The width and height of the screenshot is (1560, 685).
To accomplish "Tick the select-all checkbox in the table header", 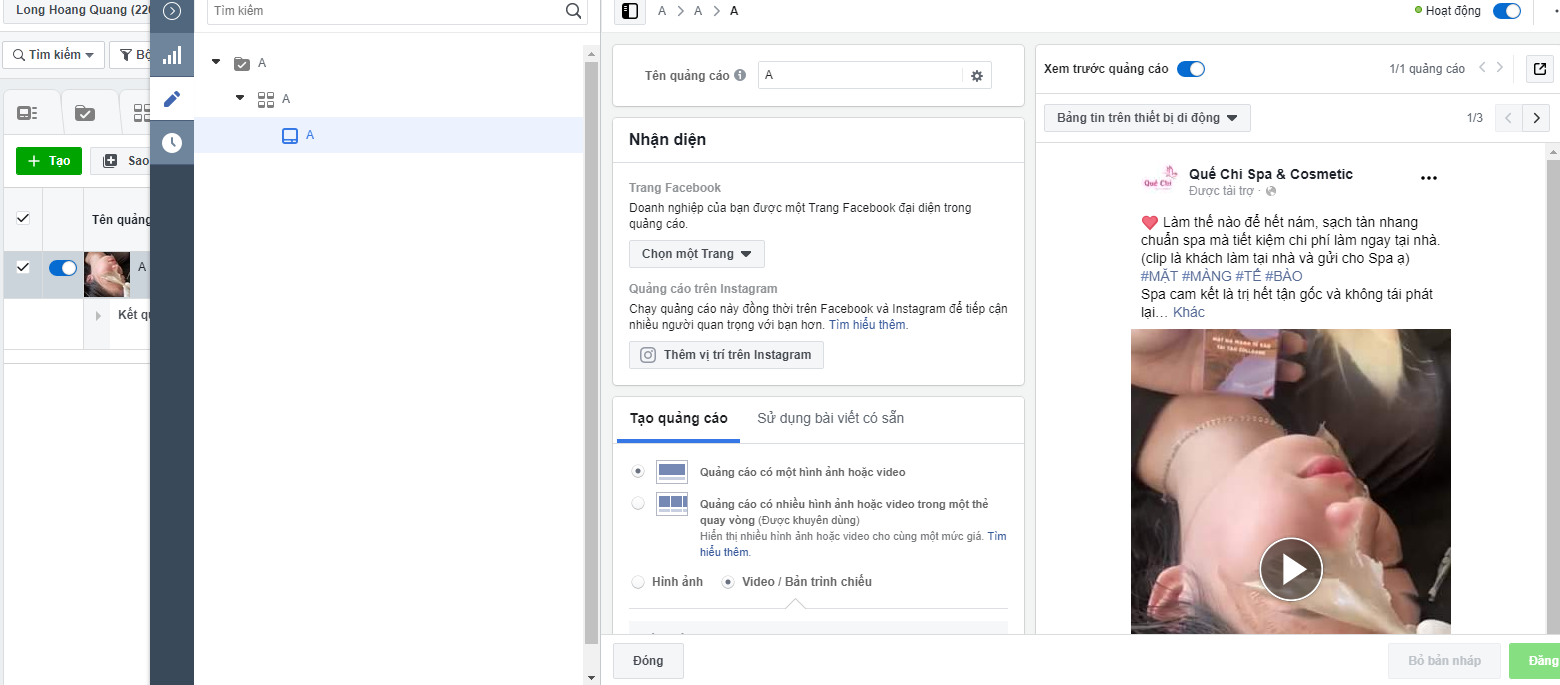I will tap(23, 218).
